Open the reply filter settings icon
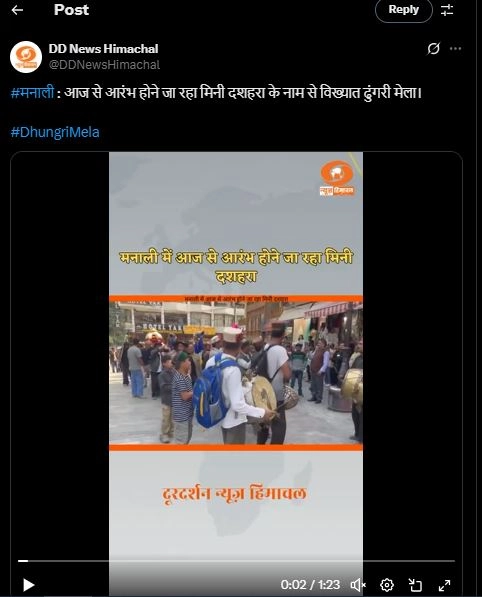This screenshot has height=597, width=482. point(447,10)
